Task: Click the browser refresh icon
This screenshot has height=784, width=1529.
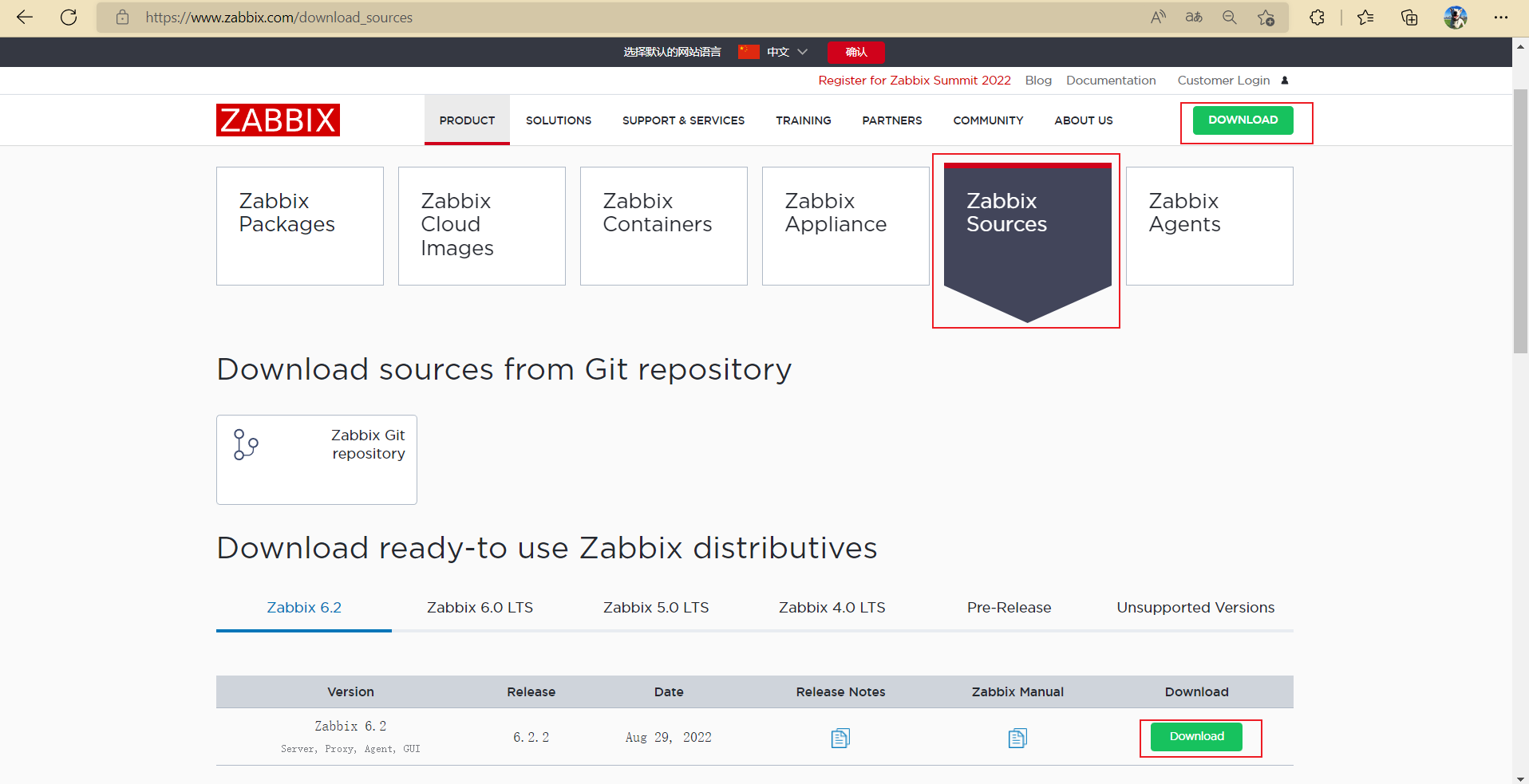Action: click(69, 17)
